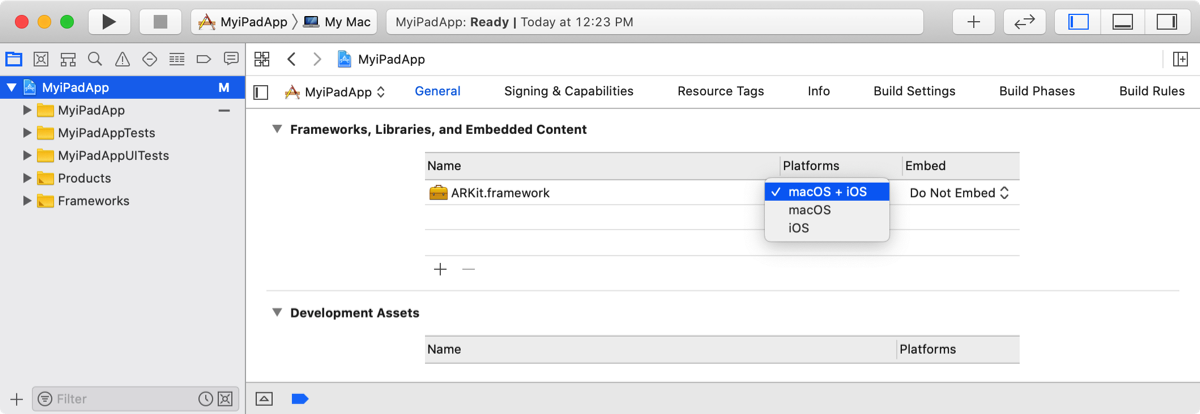This screenshot has height=414, width=1200.
Task: Open the Find navigator magnifier icon
Action: click(95, 59)
